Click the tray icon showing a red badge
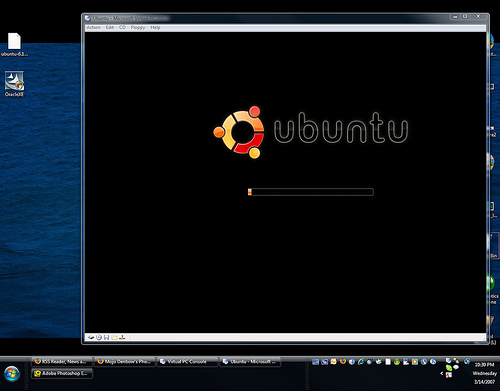 tap(449, 375)
